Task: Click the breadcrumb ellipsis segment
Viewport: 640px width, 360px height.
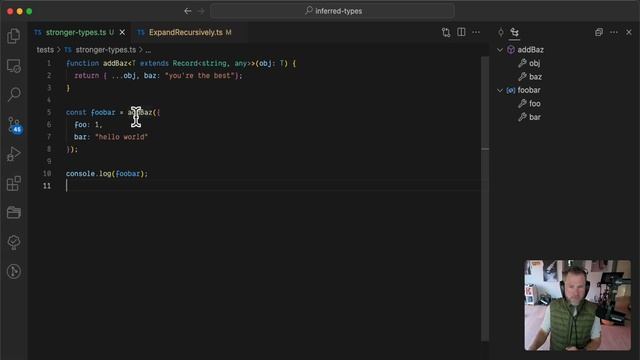Action: click(x=148, y=50)
